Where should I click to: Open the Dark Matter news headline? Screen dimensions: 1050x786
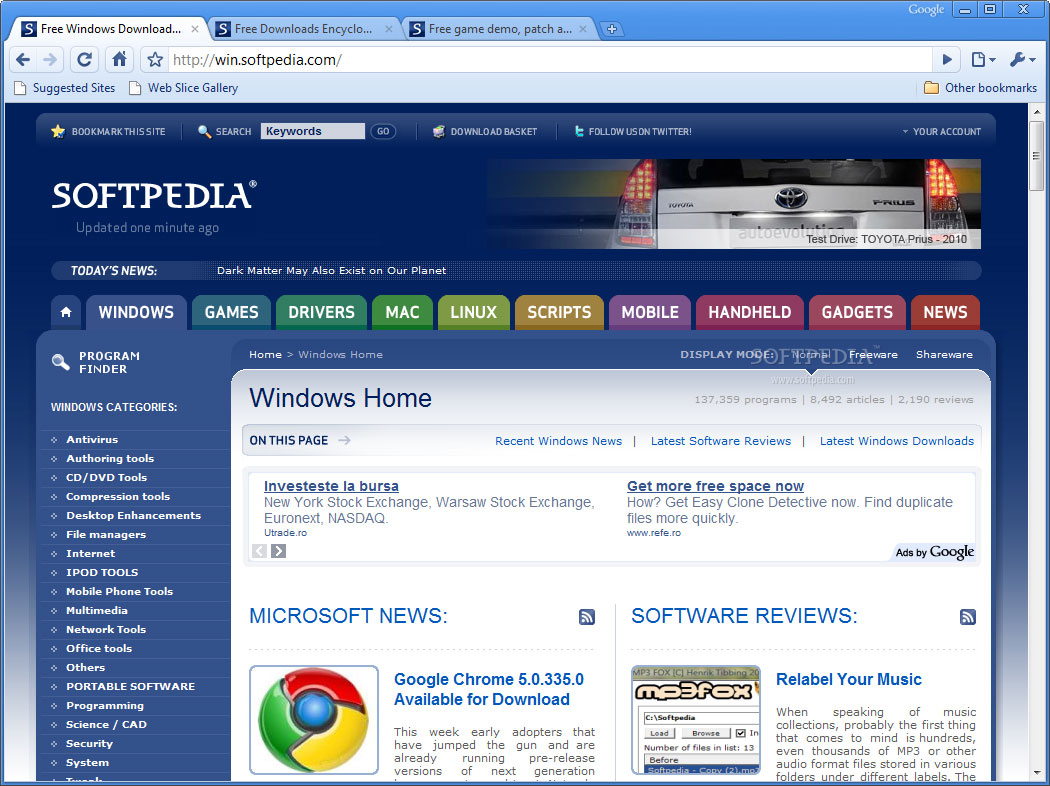point(331,270)
